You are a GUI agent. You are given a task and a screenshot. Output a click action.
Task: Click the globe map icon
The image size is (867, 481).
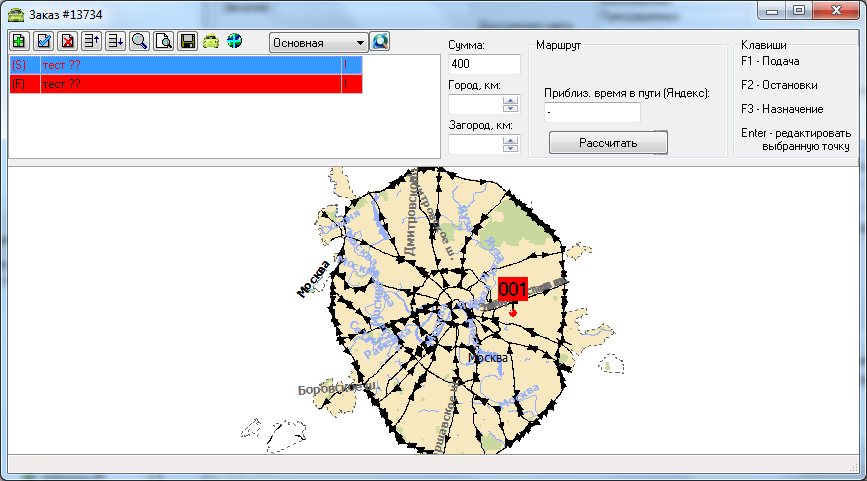click(x=235, y=42)
